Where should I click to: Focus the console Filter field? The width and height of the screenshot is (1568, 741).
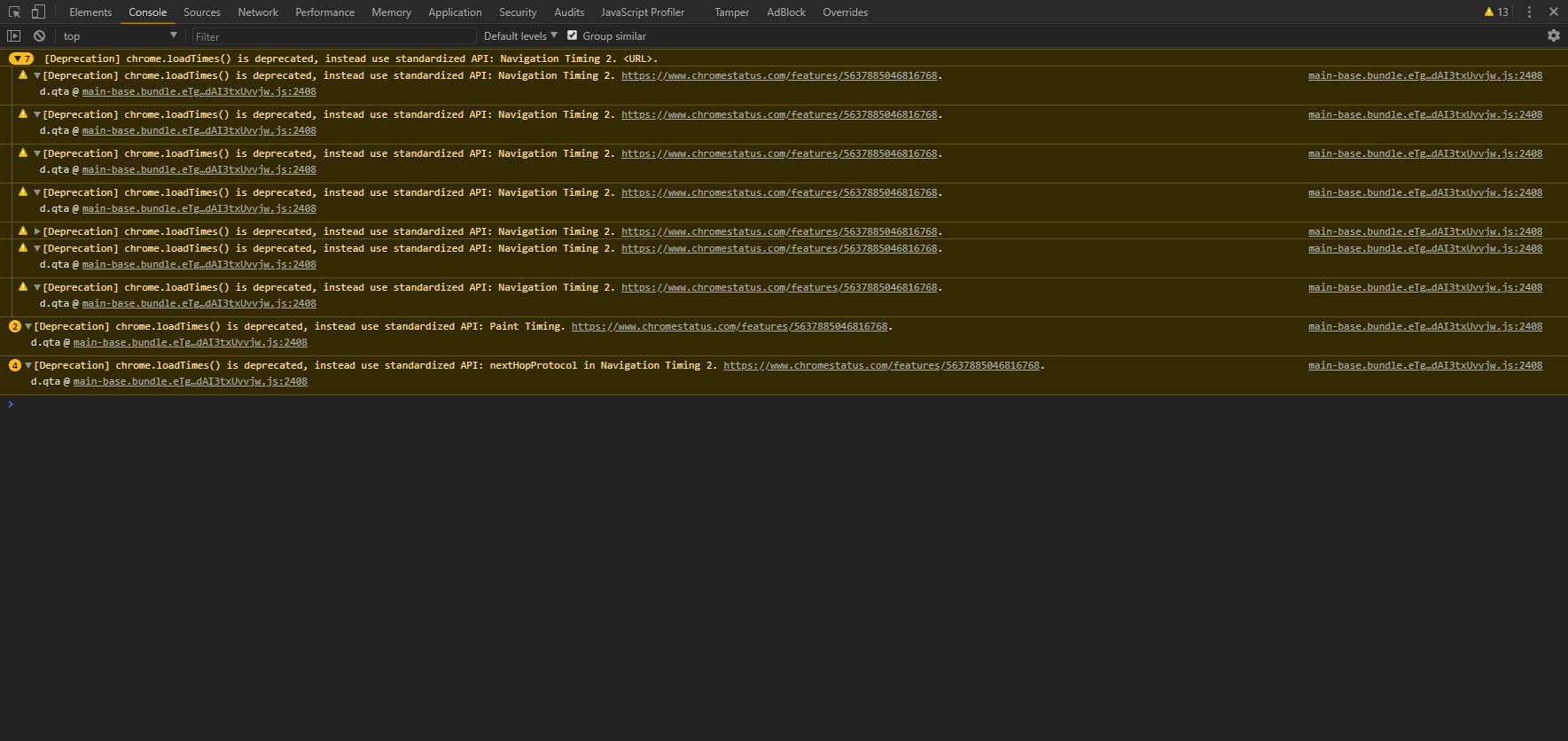333,36
